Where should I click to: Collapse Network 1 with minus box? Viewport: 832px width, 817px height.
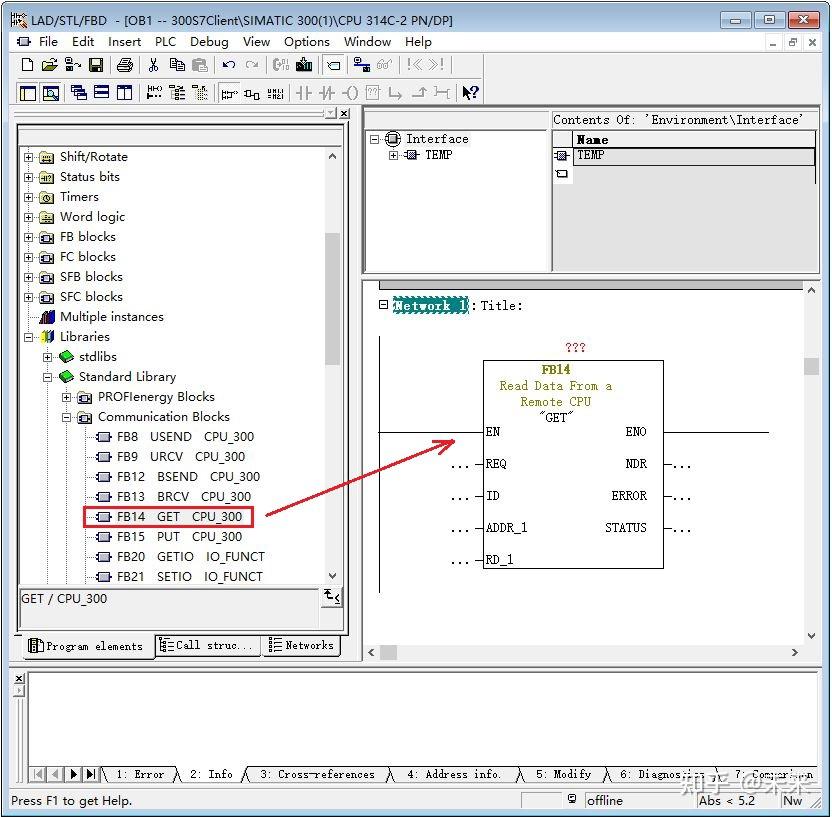tap(383, 305)
